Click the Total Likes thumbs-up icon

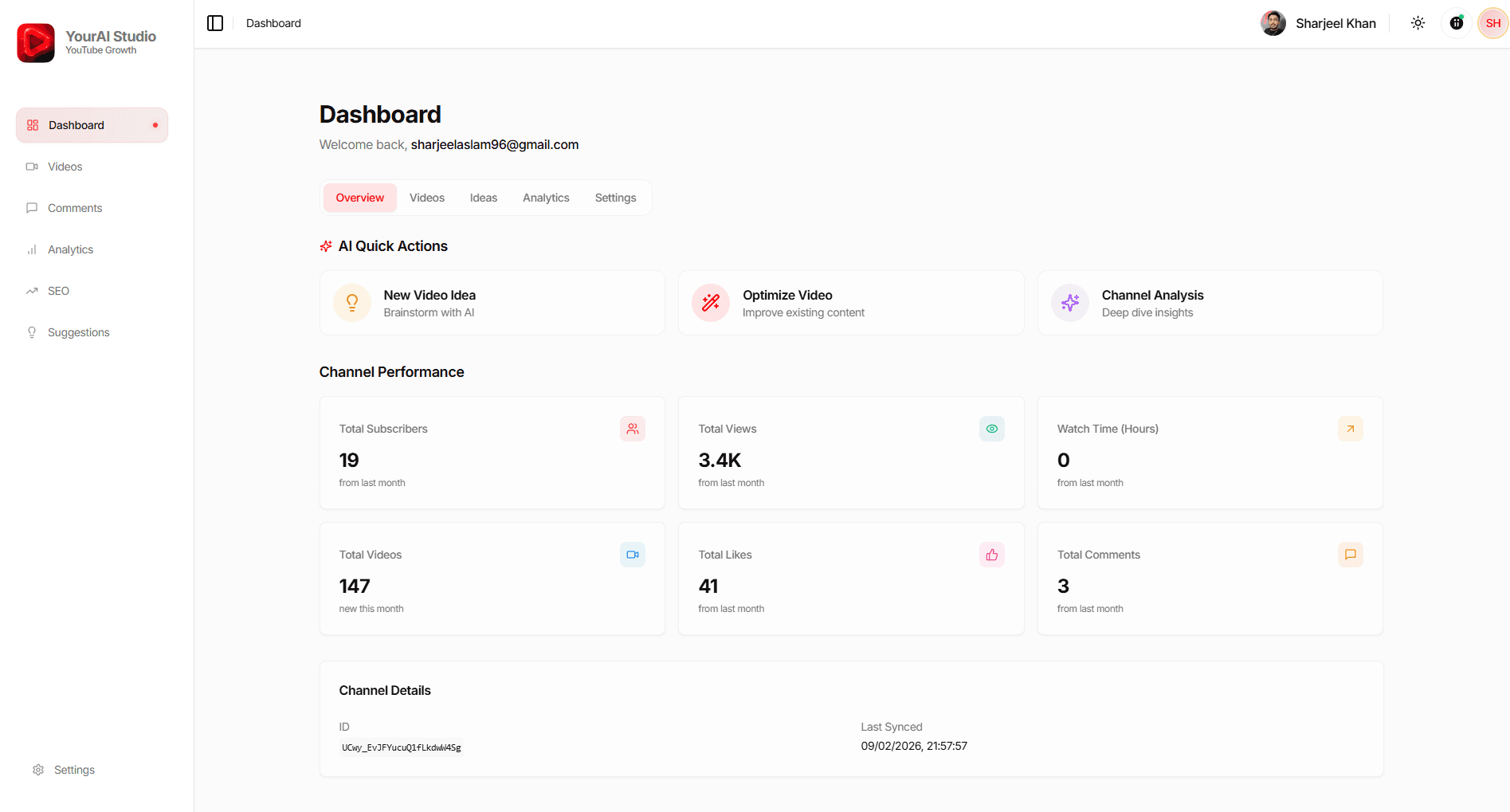click(x=991, y=555)
